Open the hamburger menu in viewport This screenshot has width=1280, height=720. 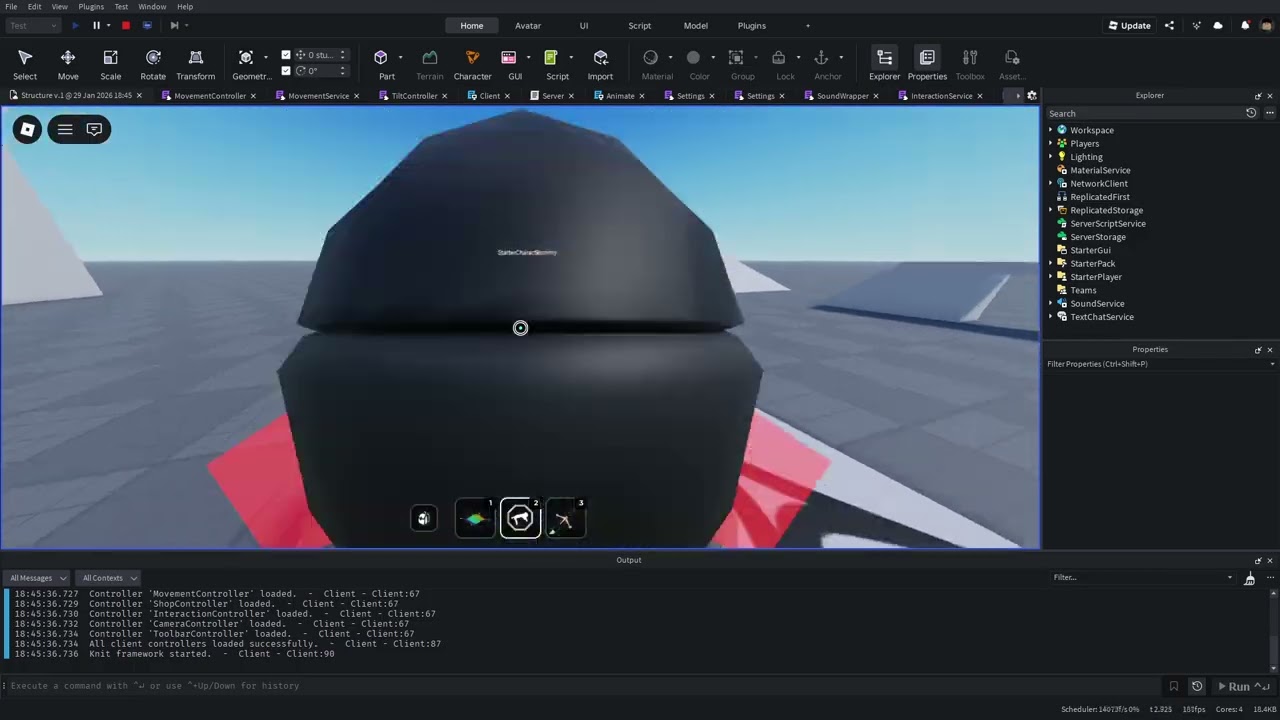65,129
